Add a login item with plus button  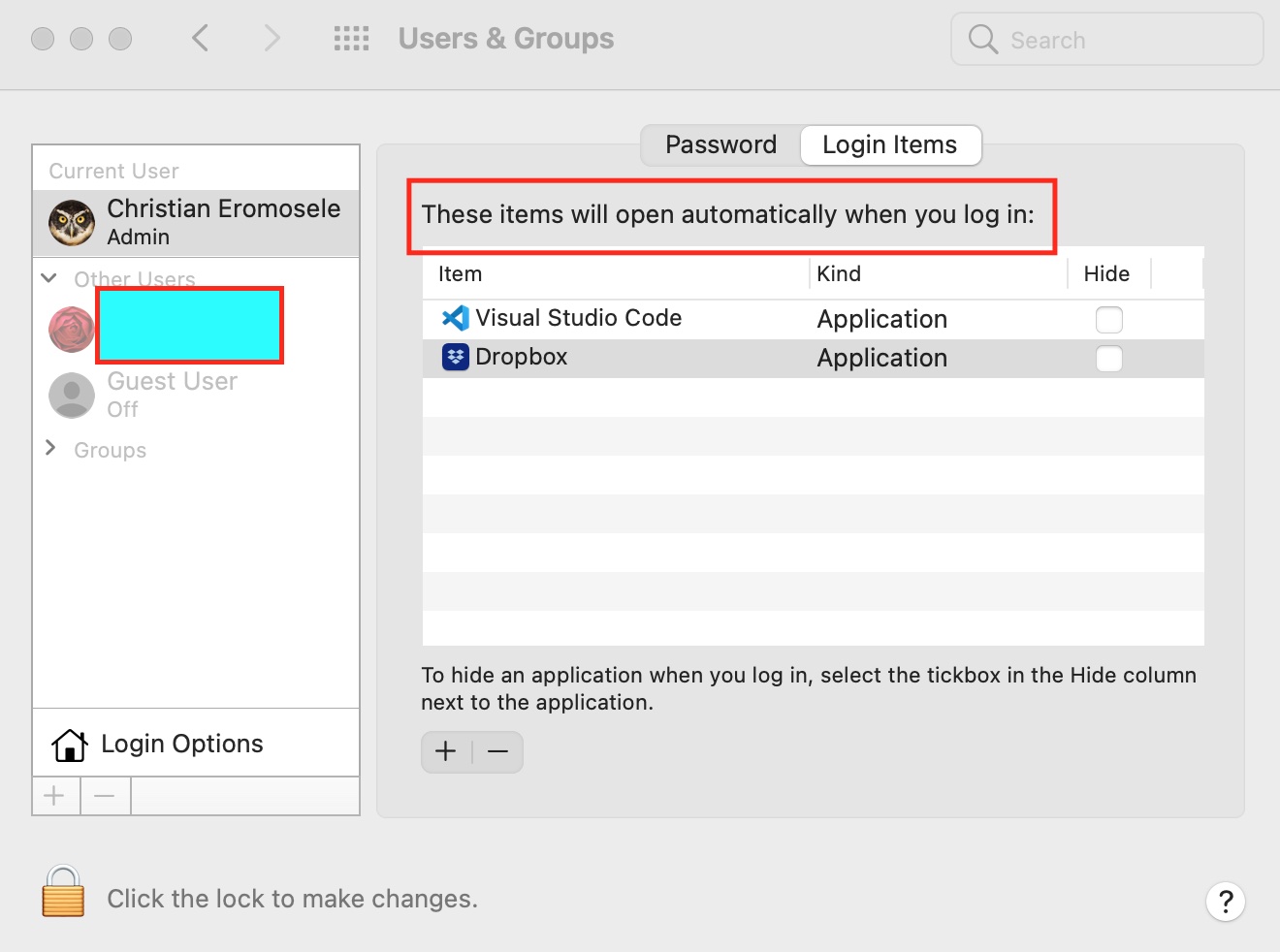click(x=446, y=751)
